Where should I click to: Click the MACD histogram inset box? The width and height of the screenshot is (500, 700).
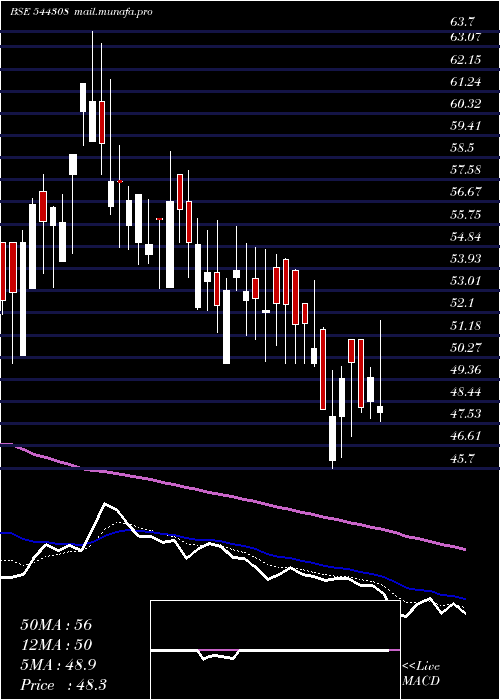coord(275,650)
